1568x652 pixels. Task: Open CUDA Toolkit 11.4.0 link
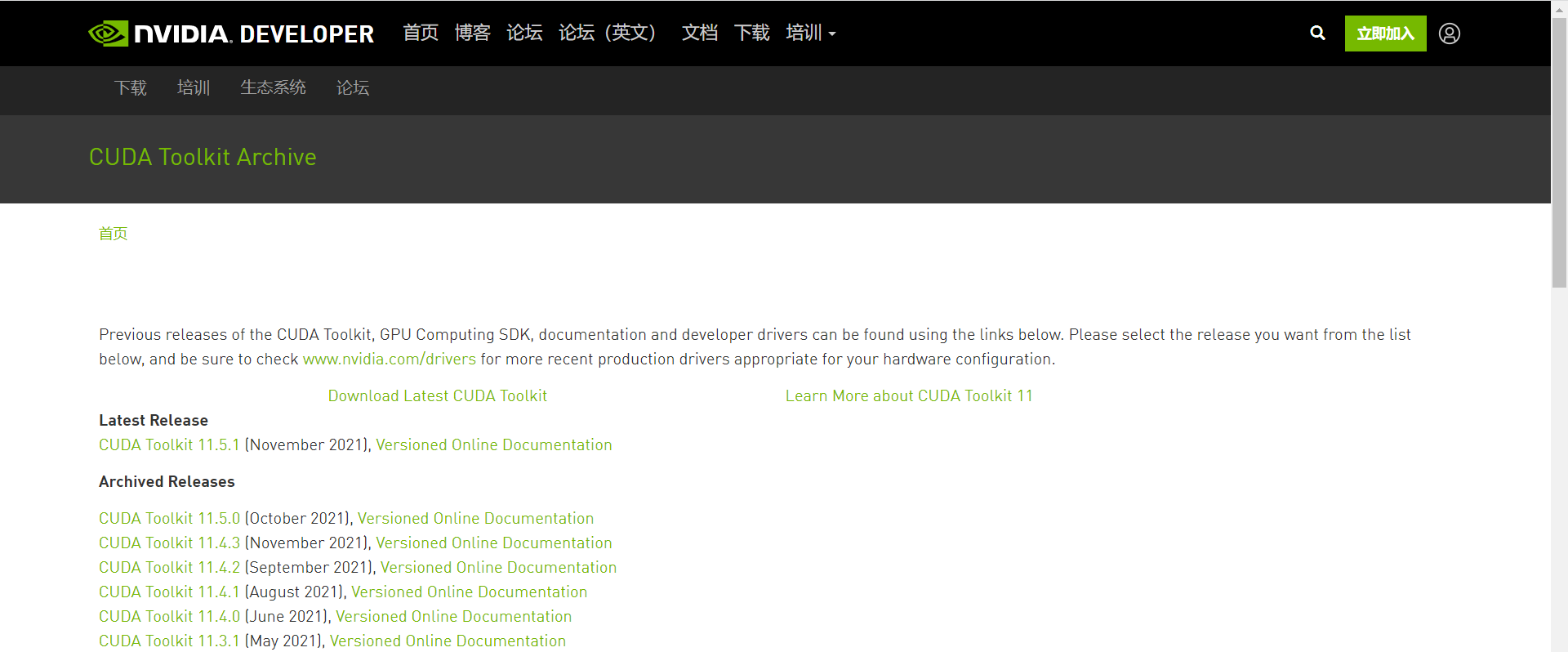coord(169,616)
